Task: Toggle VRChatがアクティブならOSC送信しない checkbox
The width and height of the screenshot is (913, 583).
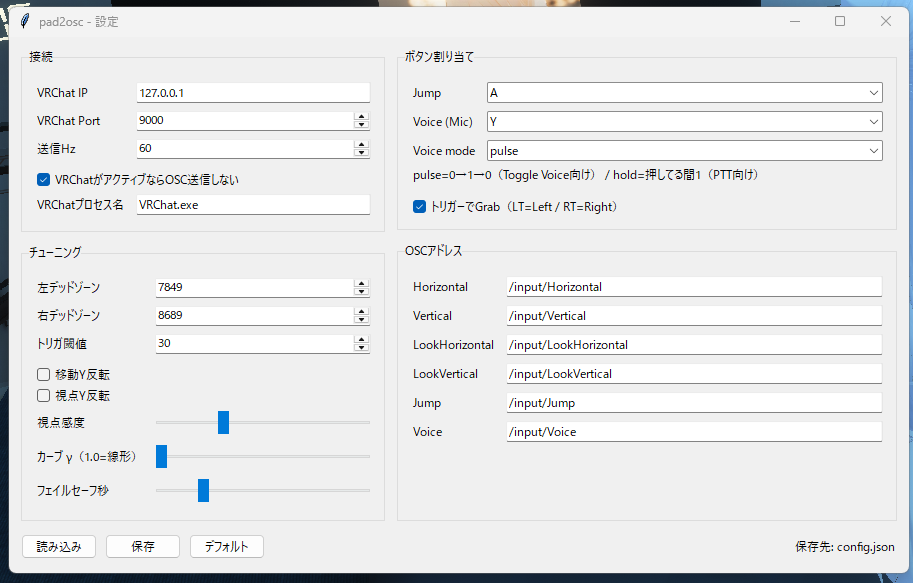Action: 44,180
